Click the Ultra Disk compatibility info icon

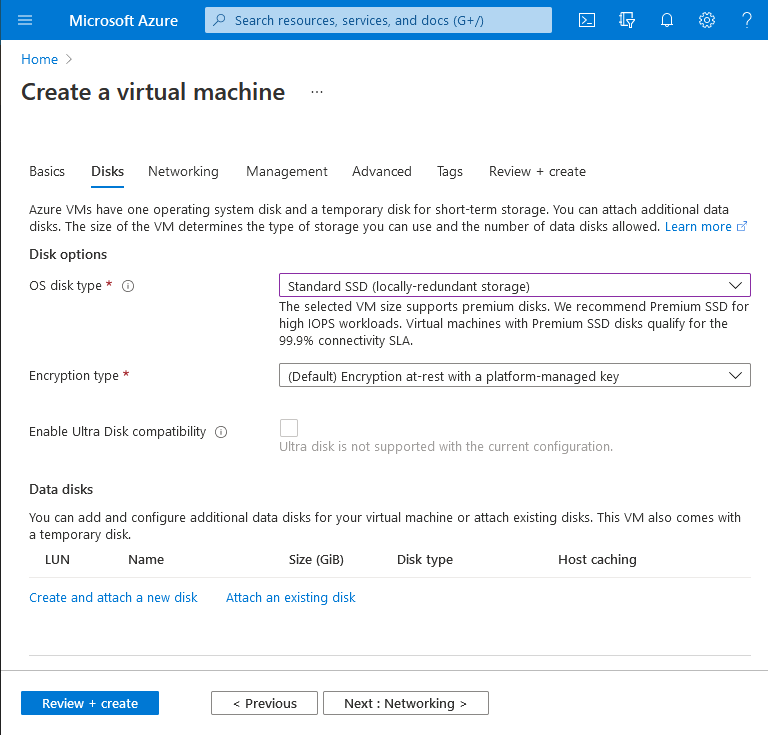[x=221, y=432]
